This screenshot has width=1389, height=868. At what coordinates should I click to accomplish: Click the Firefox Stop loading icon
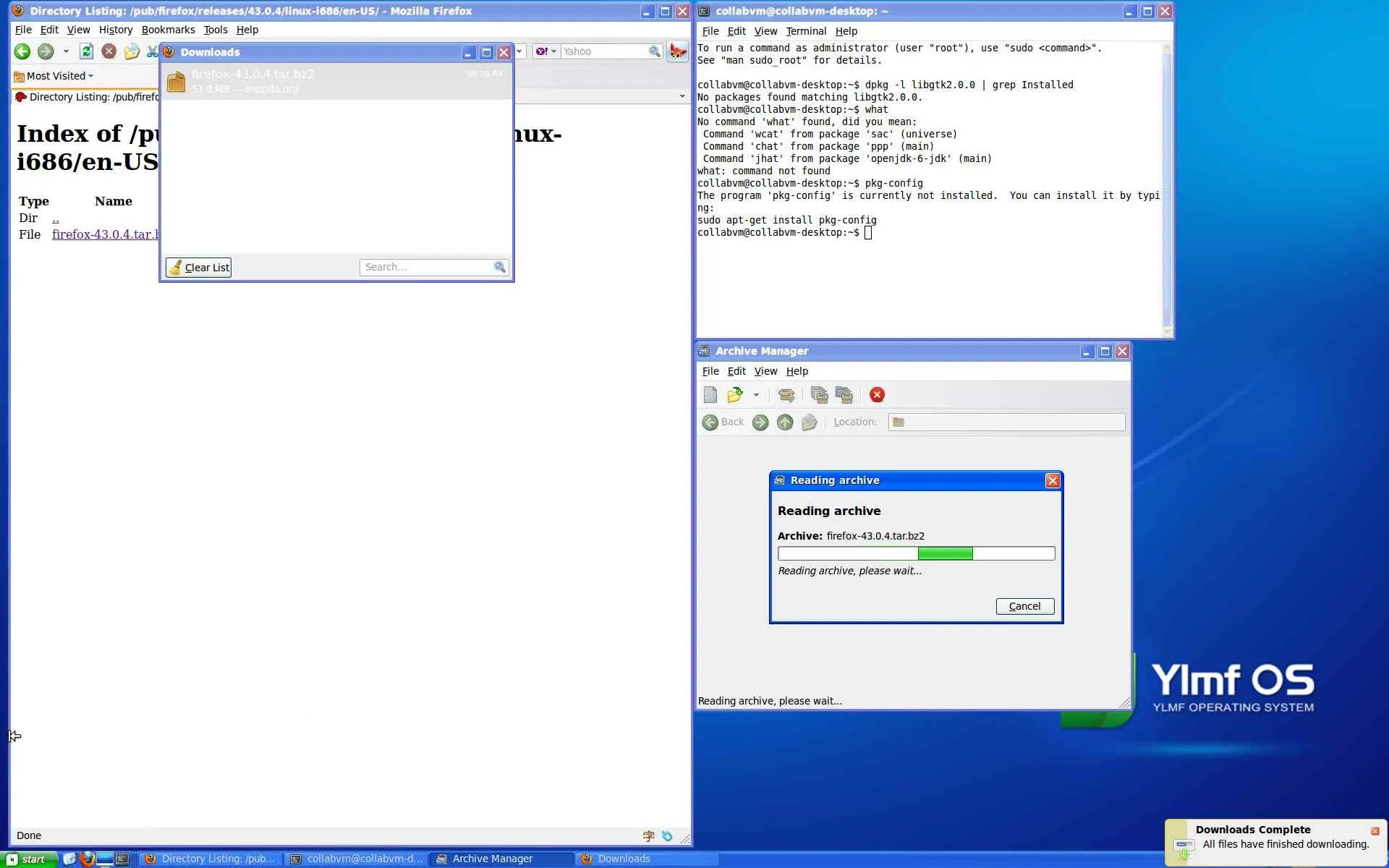click(109, 51)
